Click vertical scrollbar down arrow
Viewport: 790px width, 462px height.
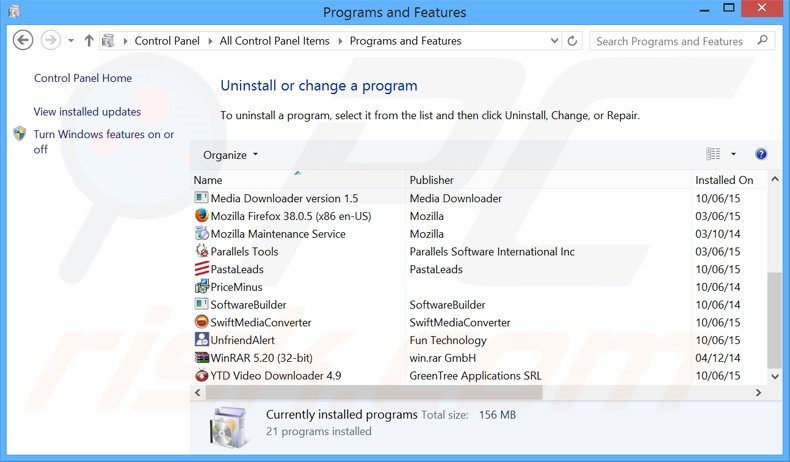pyautogui.click(x=774, y=376)
